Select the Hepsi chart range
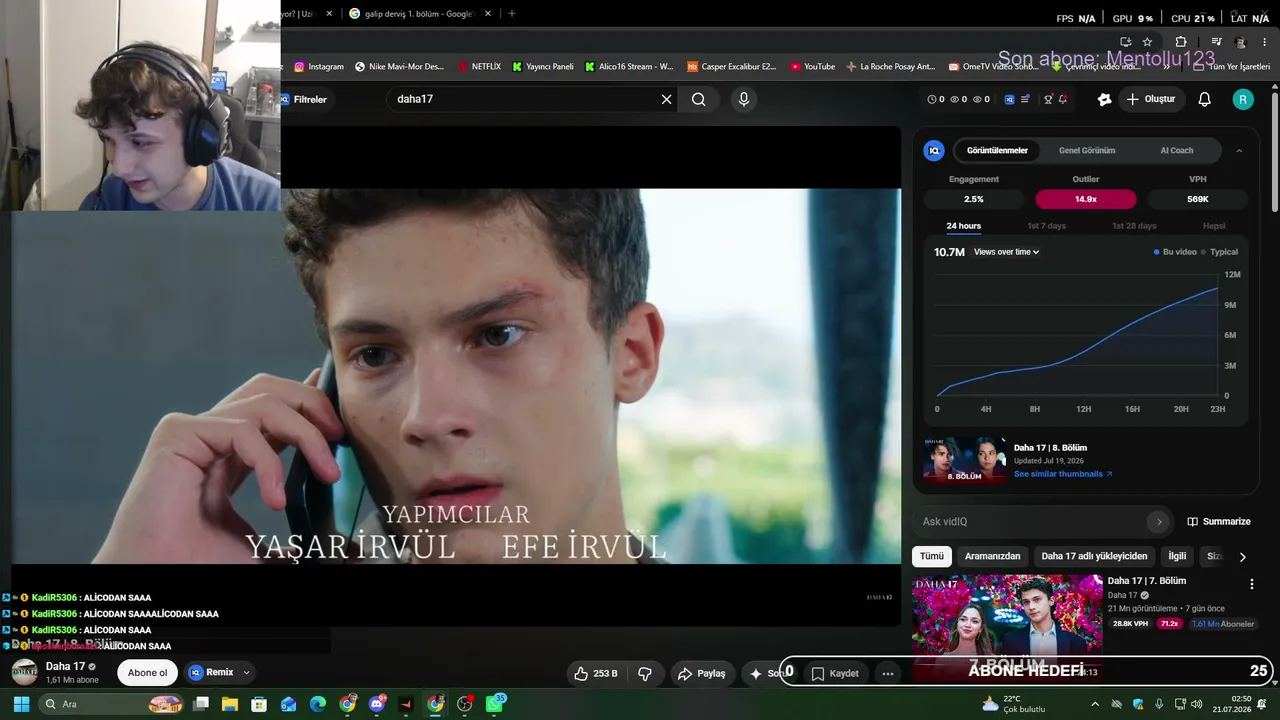Viewport: 1280px width, 720px height. [x=1214, y=226]
